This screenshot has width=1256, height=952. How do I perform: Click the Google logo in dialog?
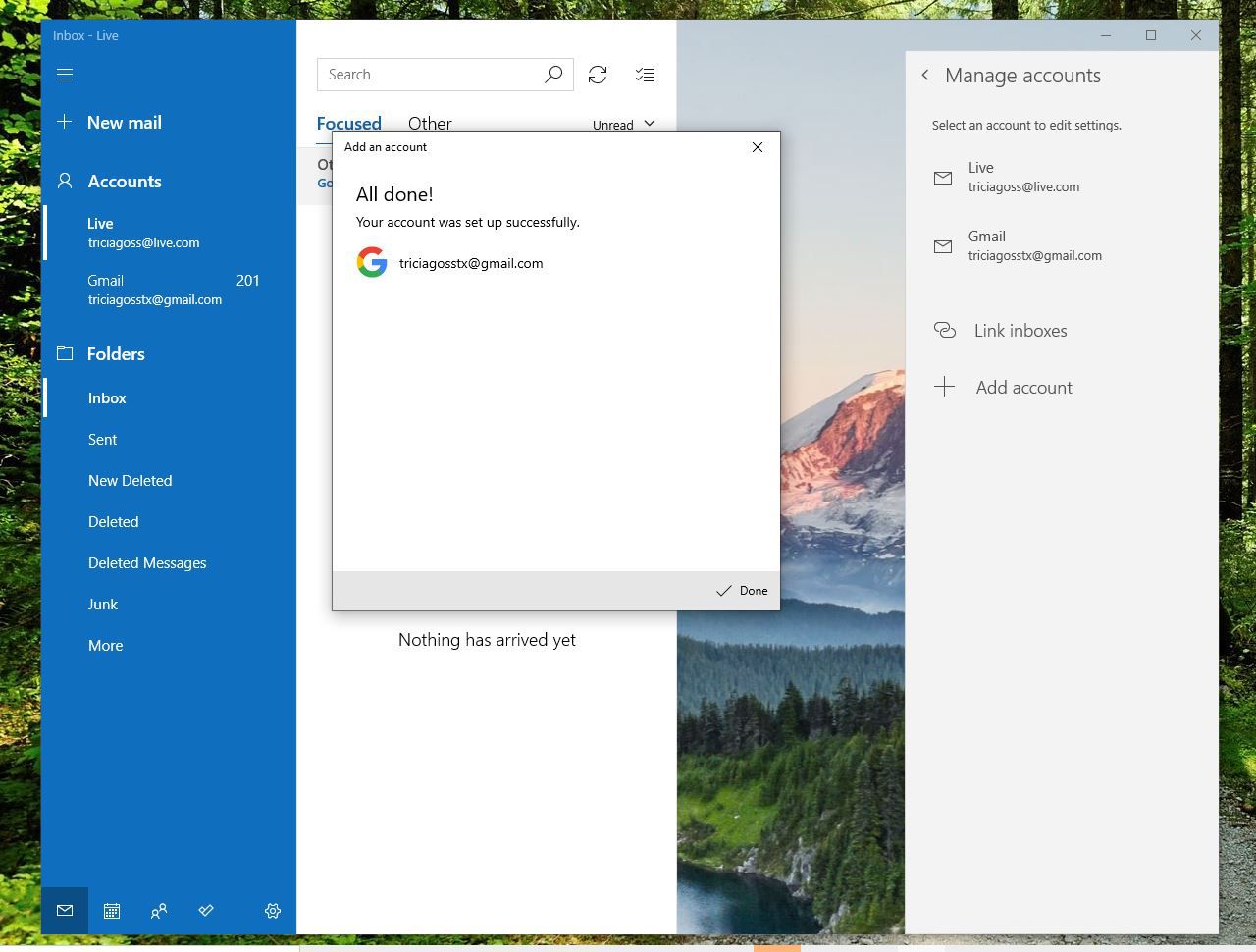372,262
